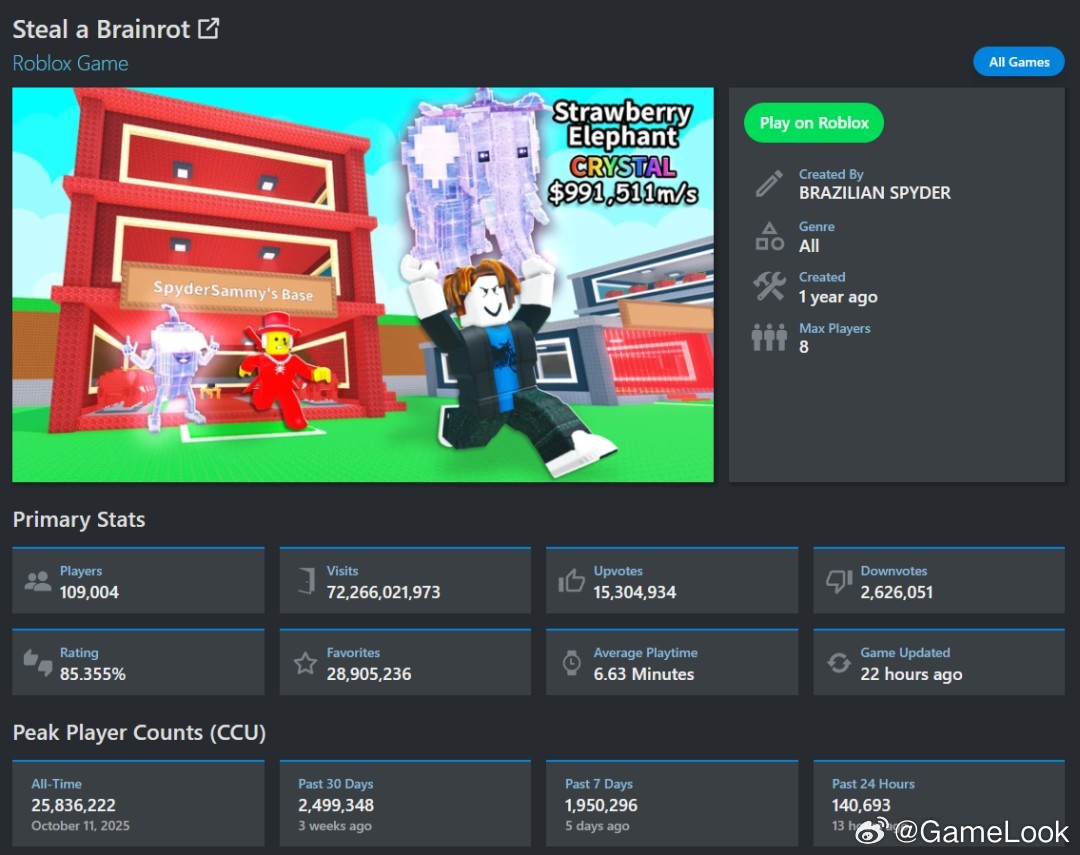Screen dimensions: 1080x855
Task: Open the All Games button
Action: point(1019,62)
